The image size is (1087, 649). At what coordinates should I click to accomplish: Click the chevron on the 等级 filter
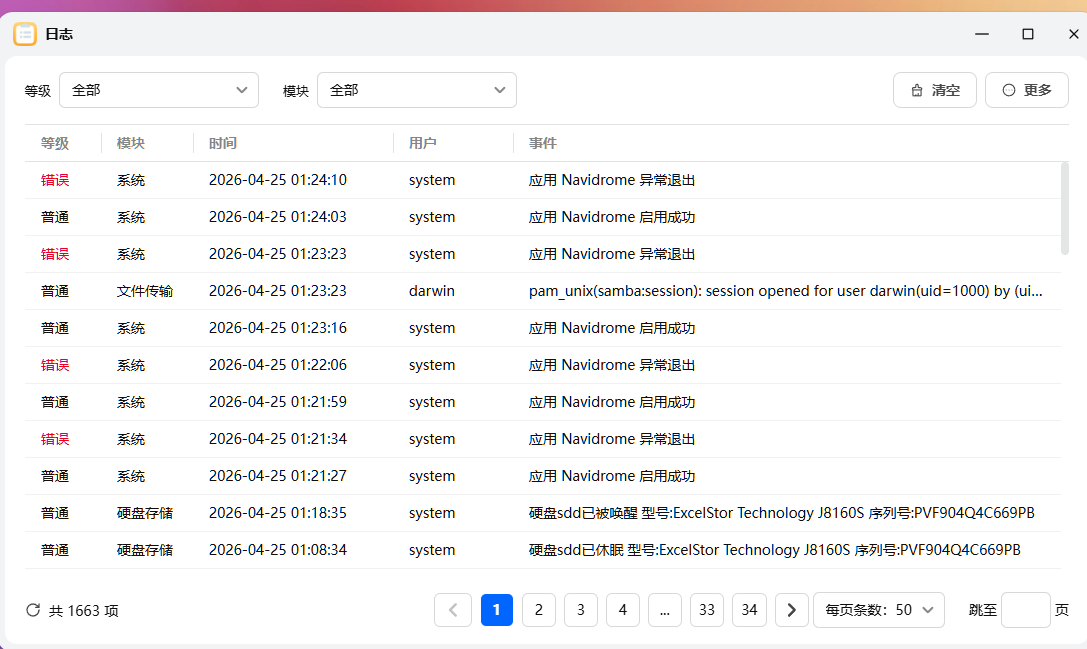[242, 90]
